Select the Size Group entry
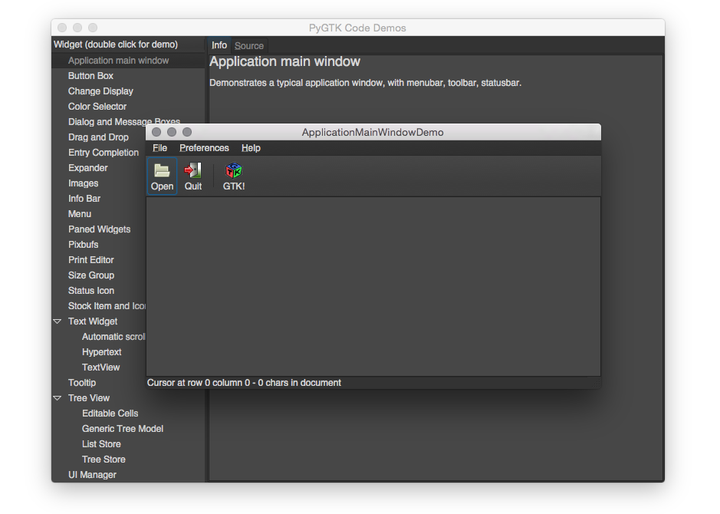Image resolution: width=720 pixels, height=514 pixels. 91,275
